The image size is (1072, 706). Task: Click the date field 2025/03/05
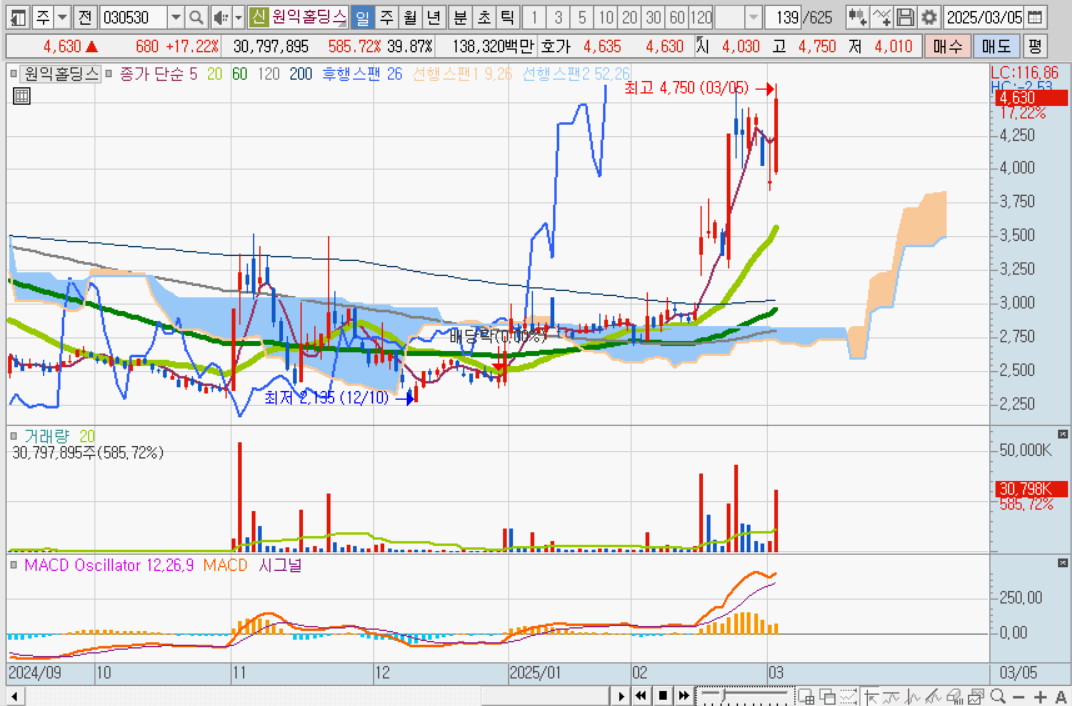tap(984, 17)
